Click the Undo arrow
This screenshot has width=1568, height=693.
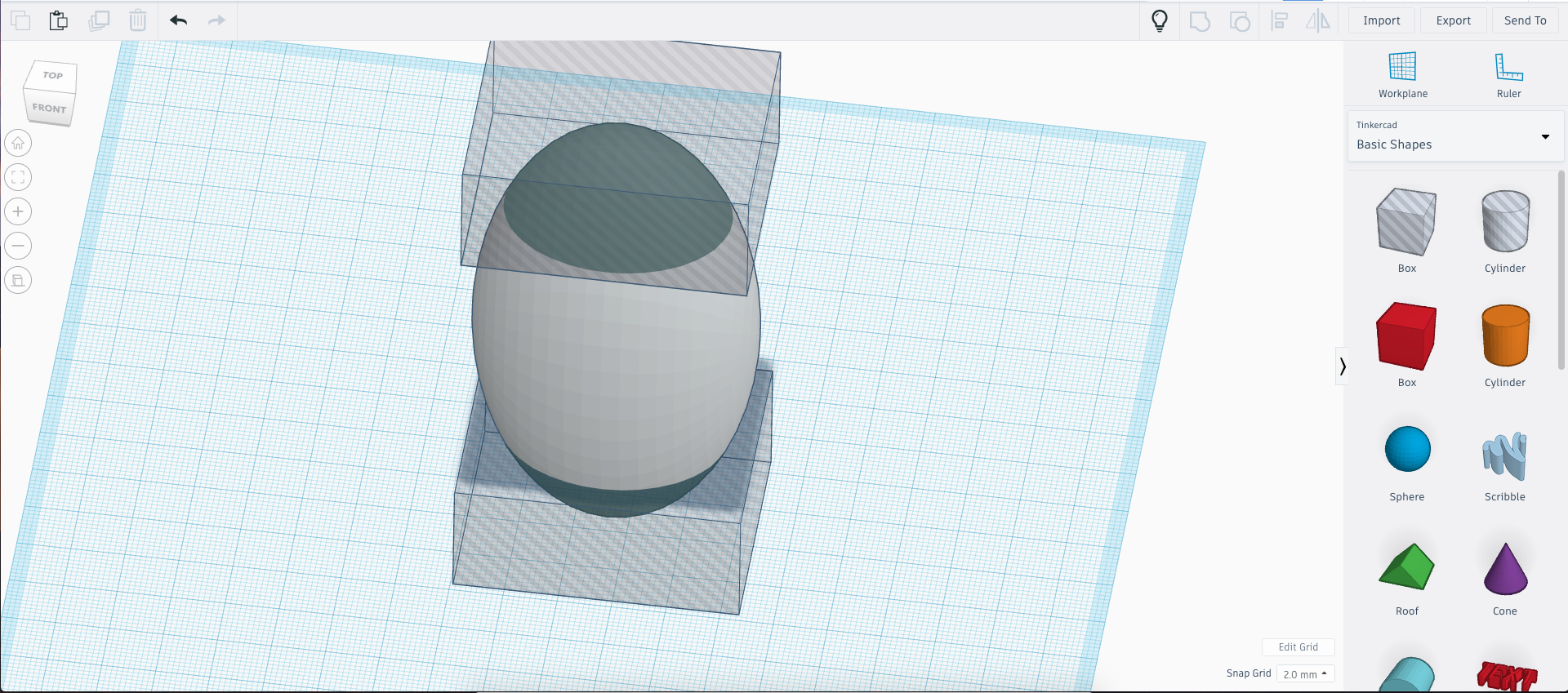pos(178,20)
